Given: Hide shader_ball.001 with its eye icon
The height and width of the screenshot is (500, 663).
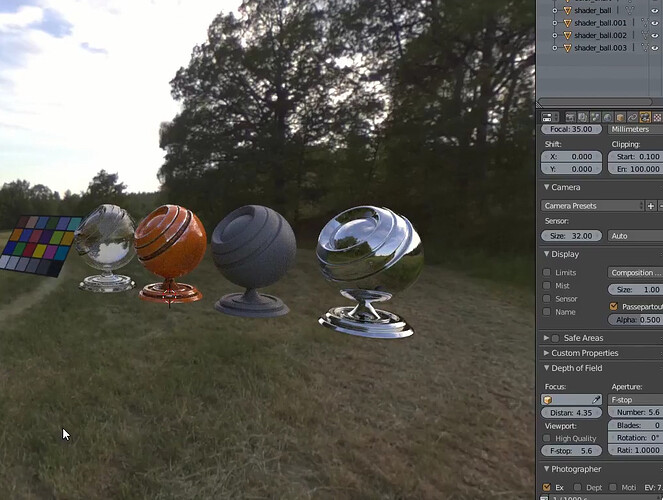Looking at the screenshot, I should pyautogui.click(x=655, y=23).
